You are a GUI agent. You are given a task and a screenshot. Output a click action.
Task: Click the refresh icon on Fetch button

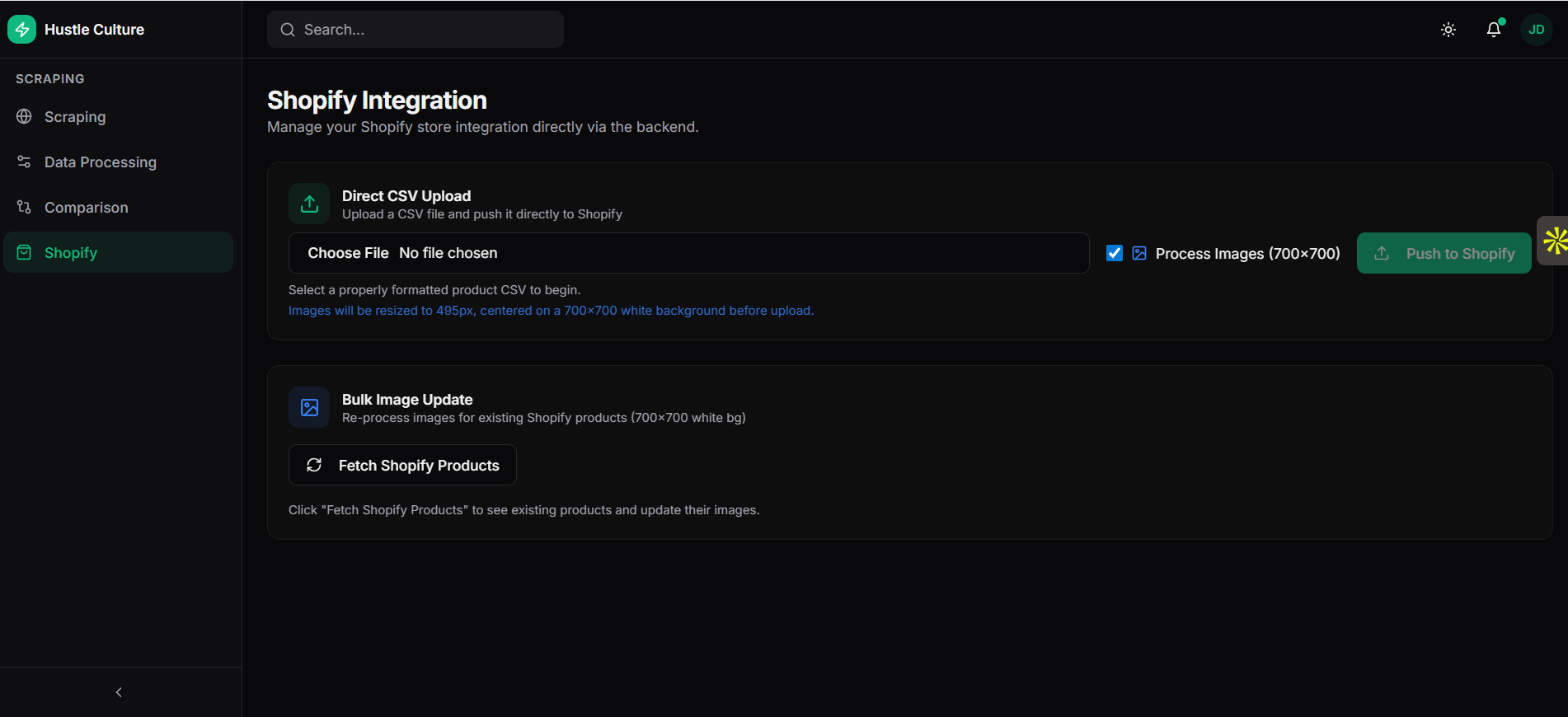(x=314, y=465)
